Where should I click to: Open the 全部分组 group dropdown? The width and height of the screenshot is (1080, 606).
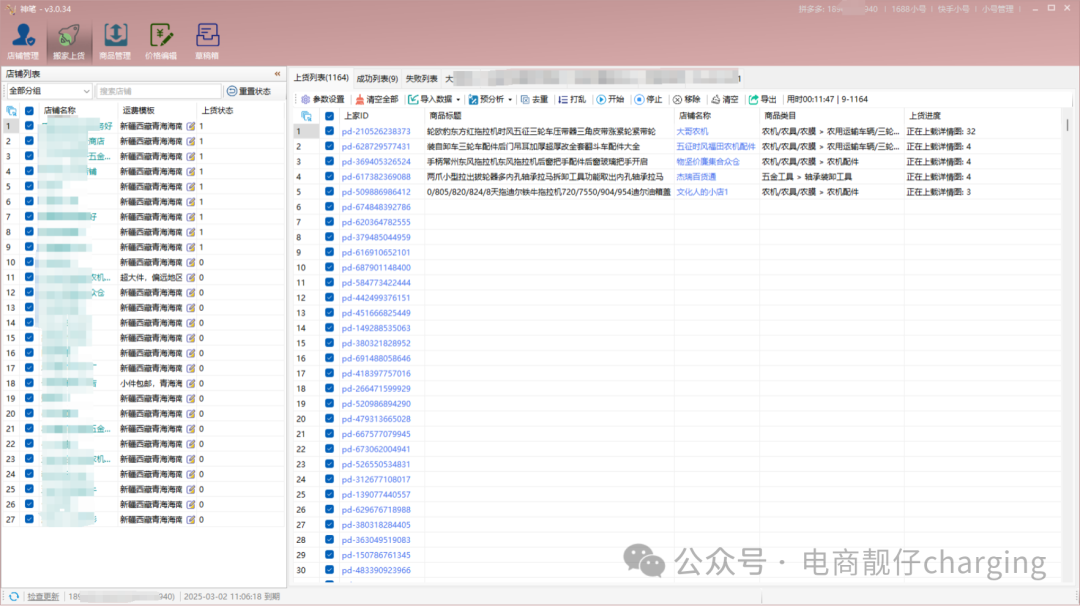[48, 91]
